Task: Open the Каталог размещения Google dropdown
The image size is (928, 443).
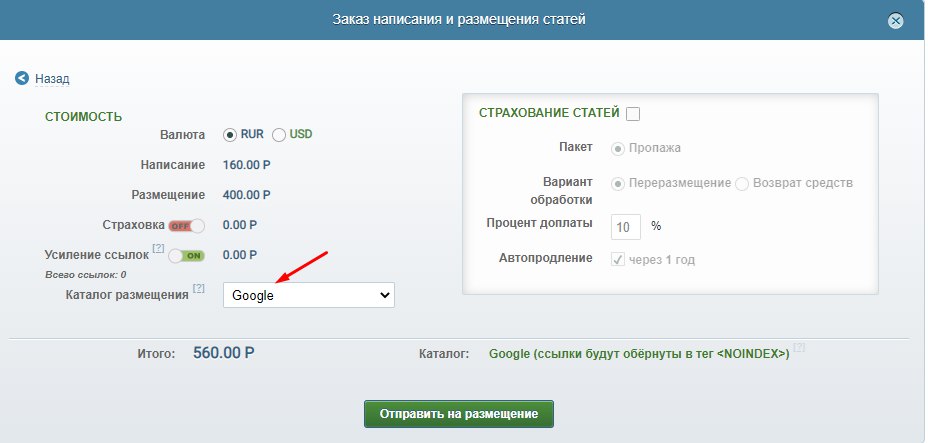Action: coord(308,295)
